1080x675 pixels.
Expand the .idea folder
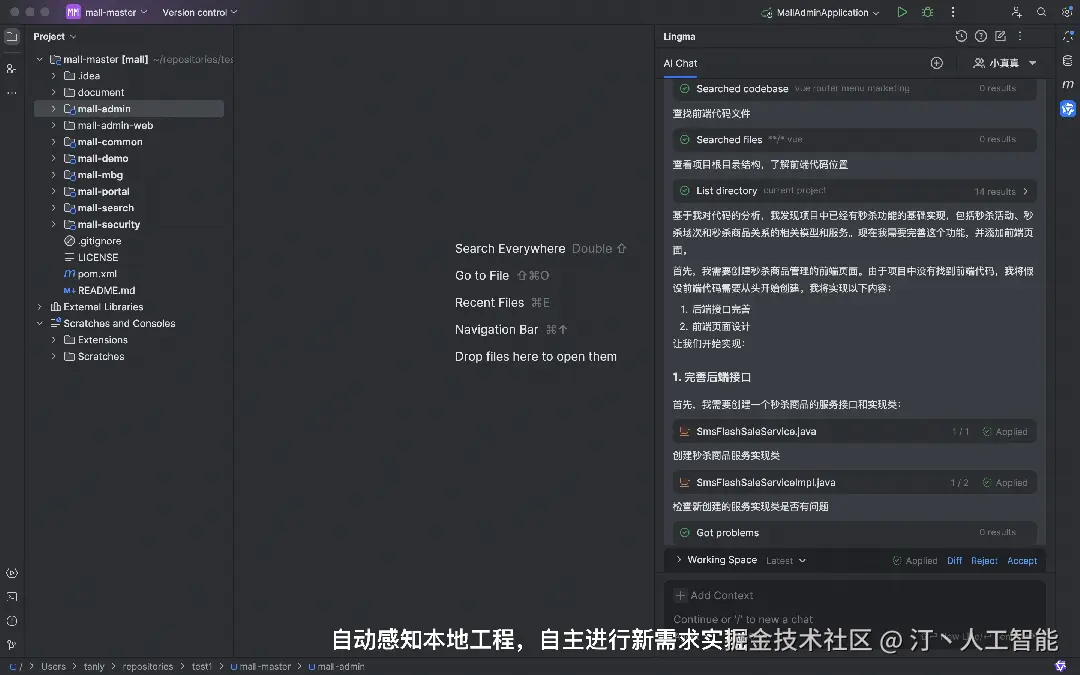pyautogui.click(x=53, y=76)
